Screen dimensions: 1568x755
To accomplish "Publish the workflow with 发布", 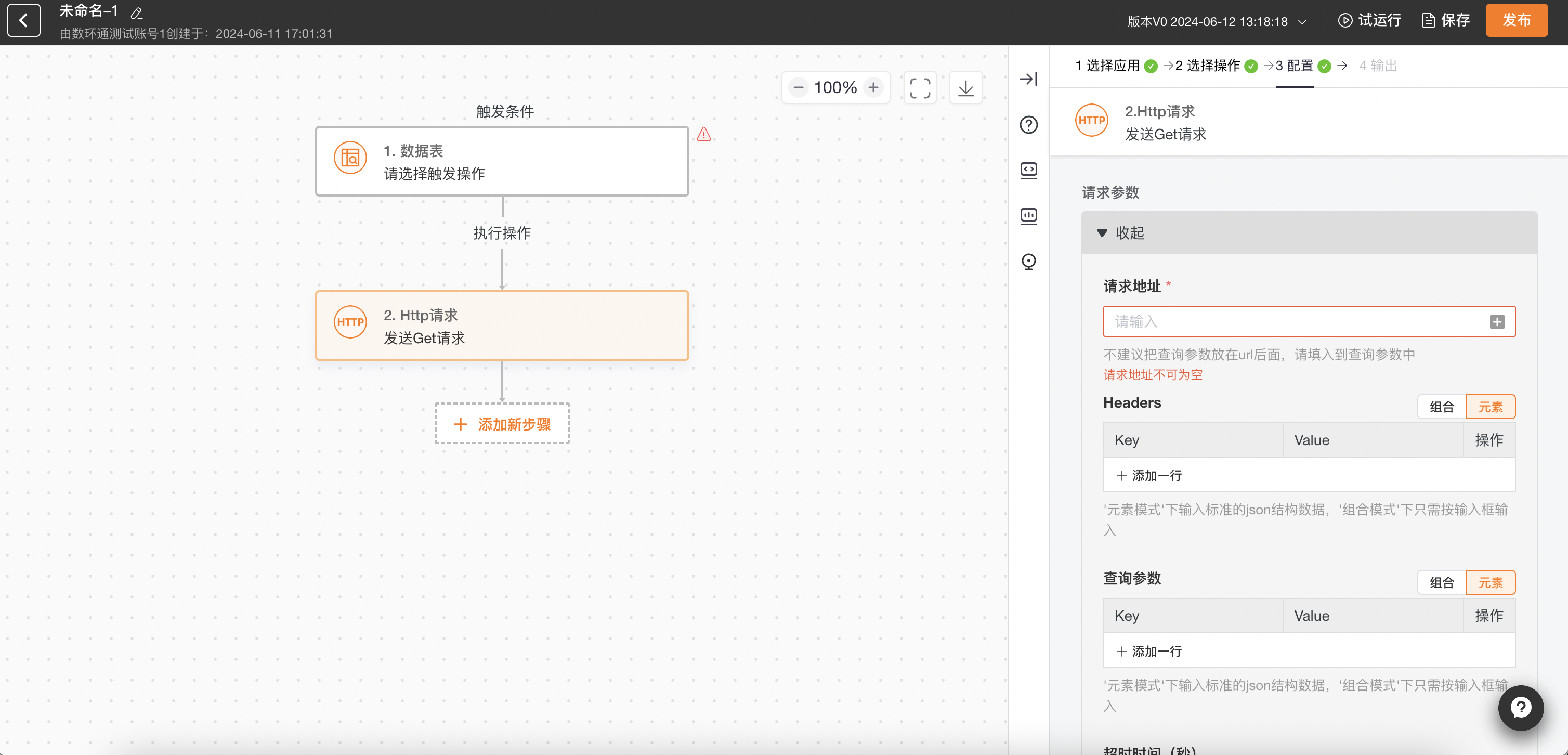I will click(x=1516, y=21).
